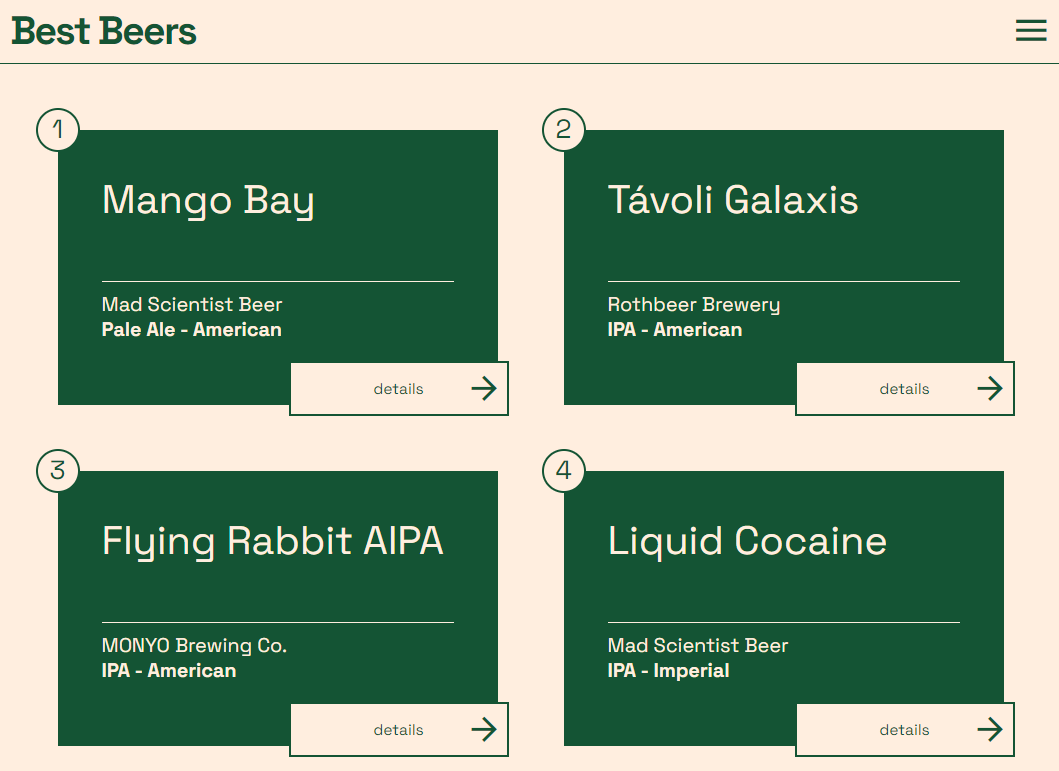Click the Liquid Cocaine beer title
This screenshot has width=1059, height=771.
pyautogui.click(x=746, y=541)
